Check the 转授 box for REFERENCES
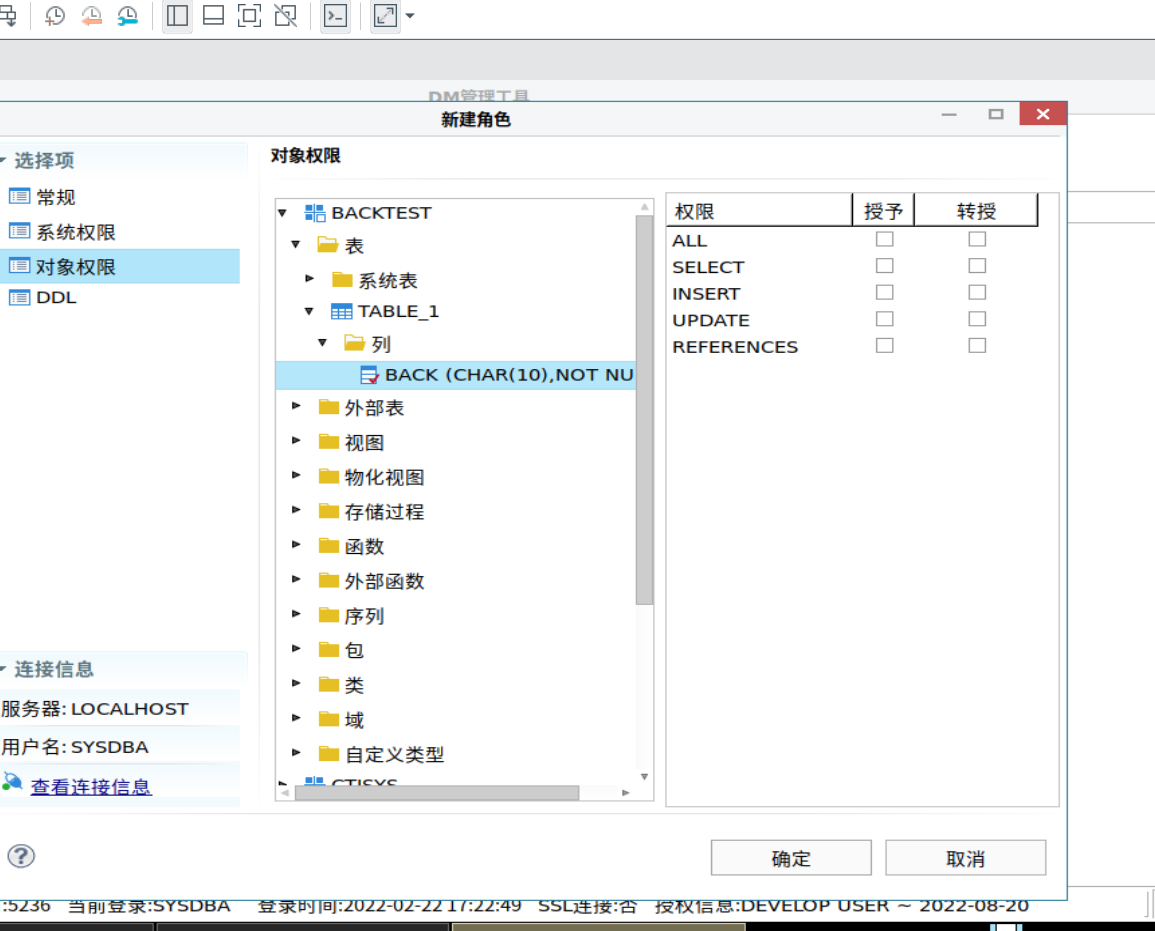Image resolution: width=1155 pixels, height=931 pixels. tap(977, 345)
